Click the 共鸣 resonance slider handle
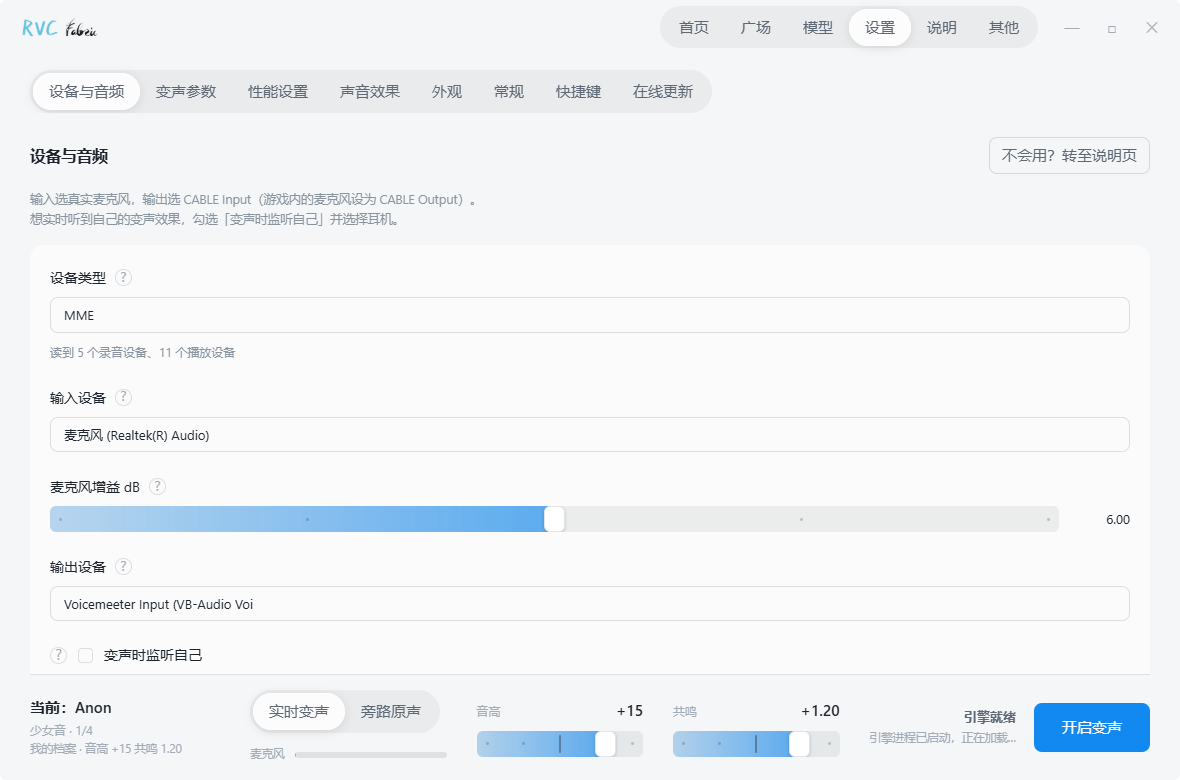Image resolution: width=1180 pixels, height=780 pixels. click(799, 744)
